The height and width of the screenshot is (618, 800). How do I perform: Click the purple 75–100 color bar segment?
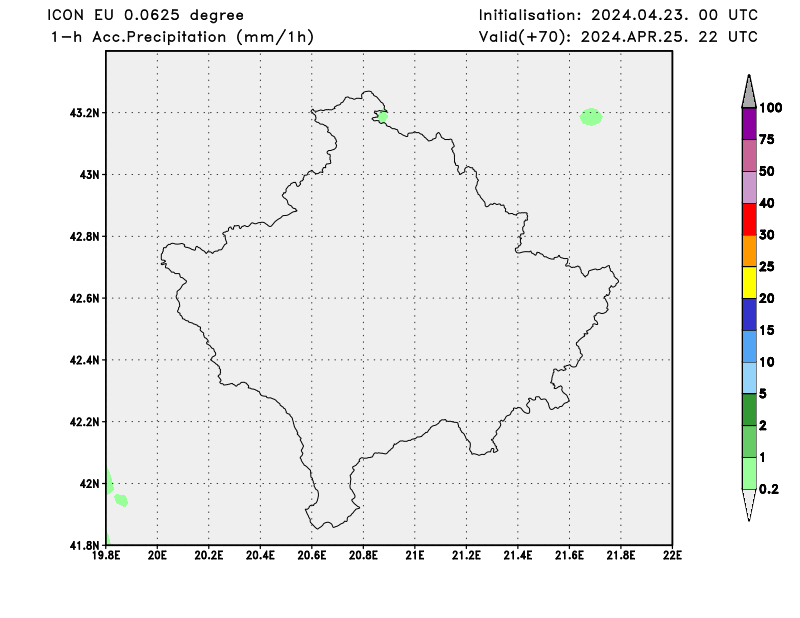pos(749,123)
